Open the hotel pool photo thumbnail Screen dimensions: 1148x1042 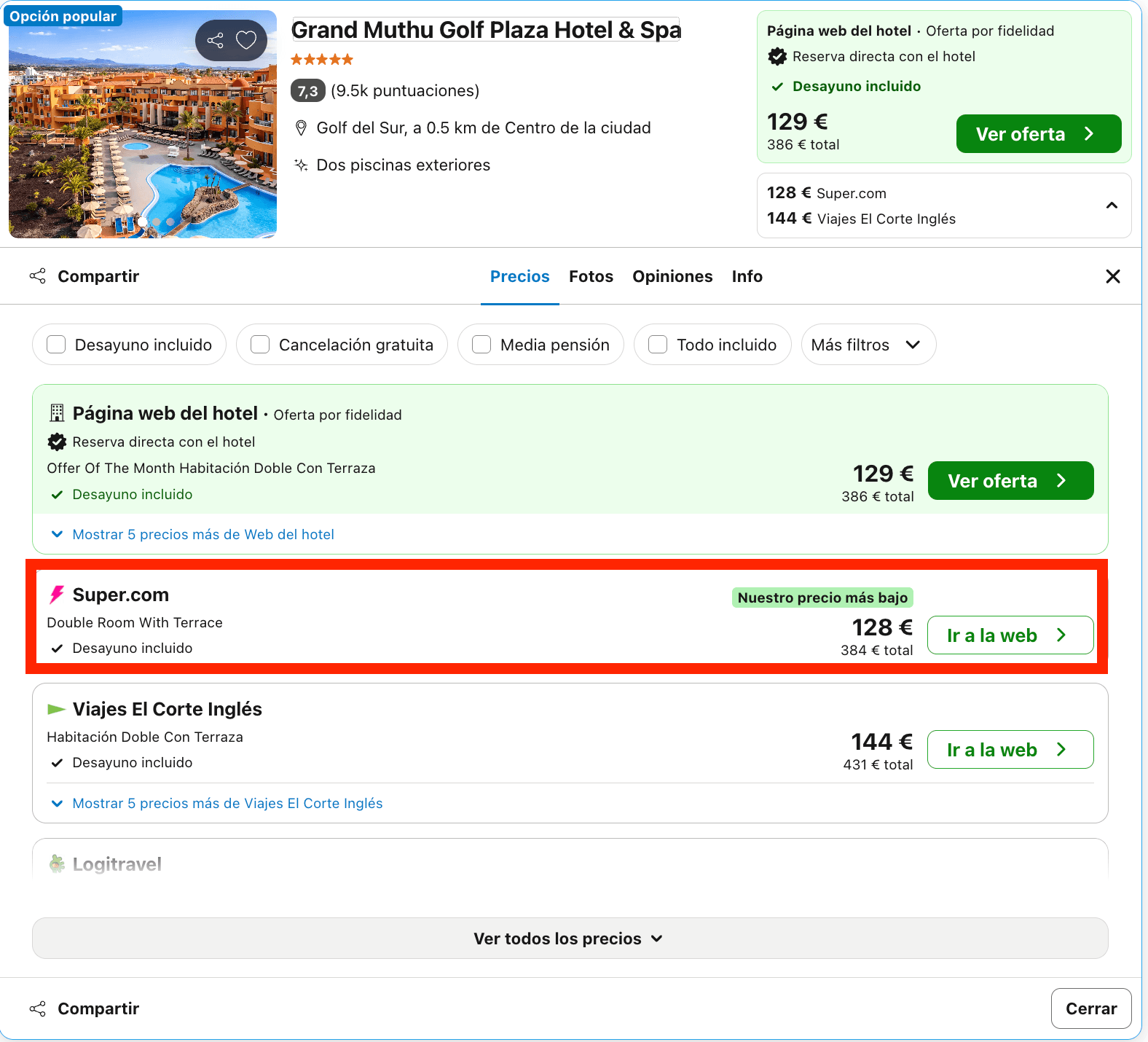(x=143, y=125)
